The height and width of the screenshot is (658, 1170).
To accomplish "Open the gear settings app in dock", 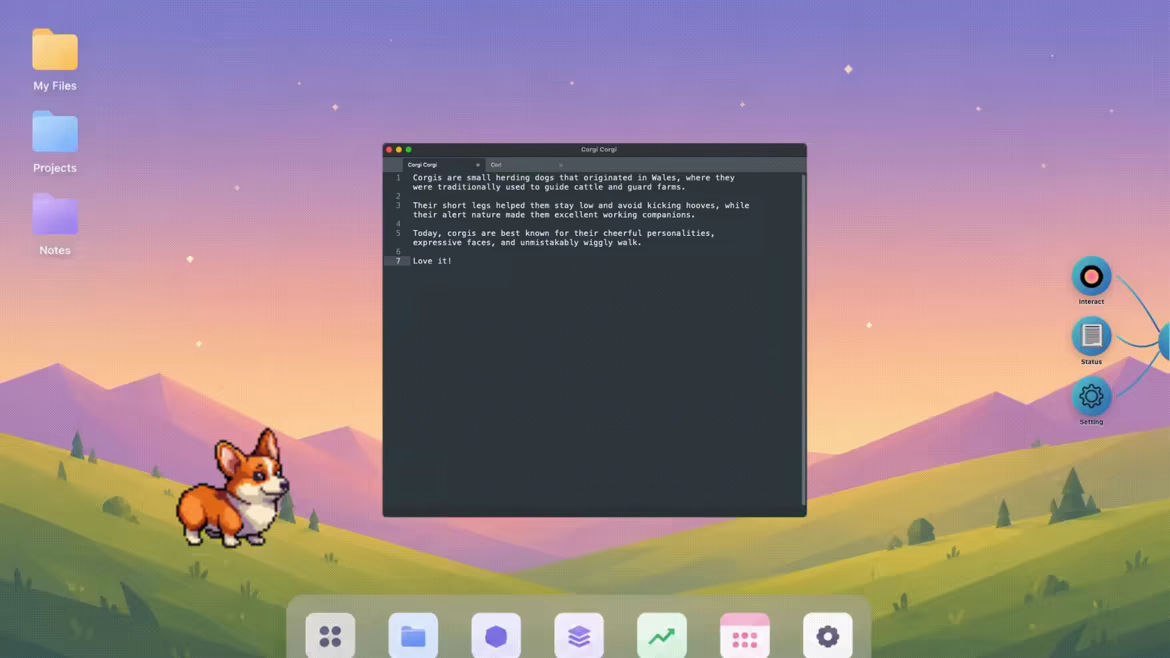I will [x=828, y=636].
